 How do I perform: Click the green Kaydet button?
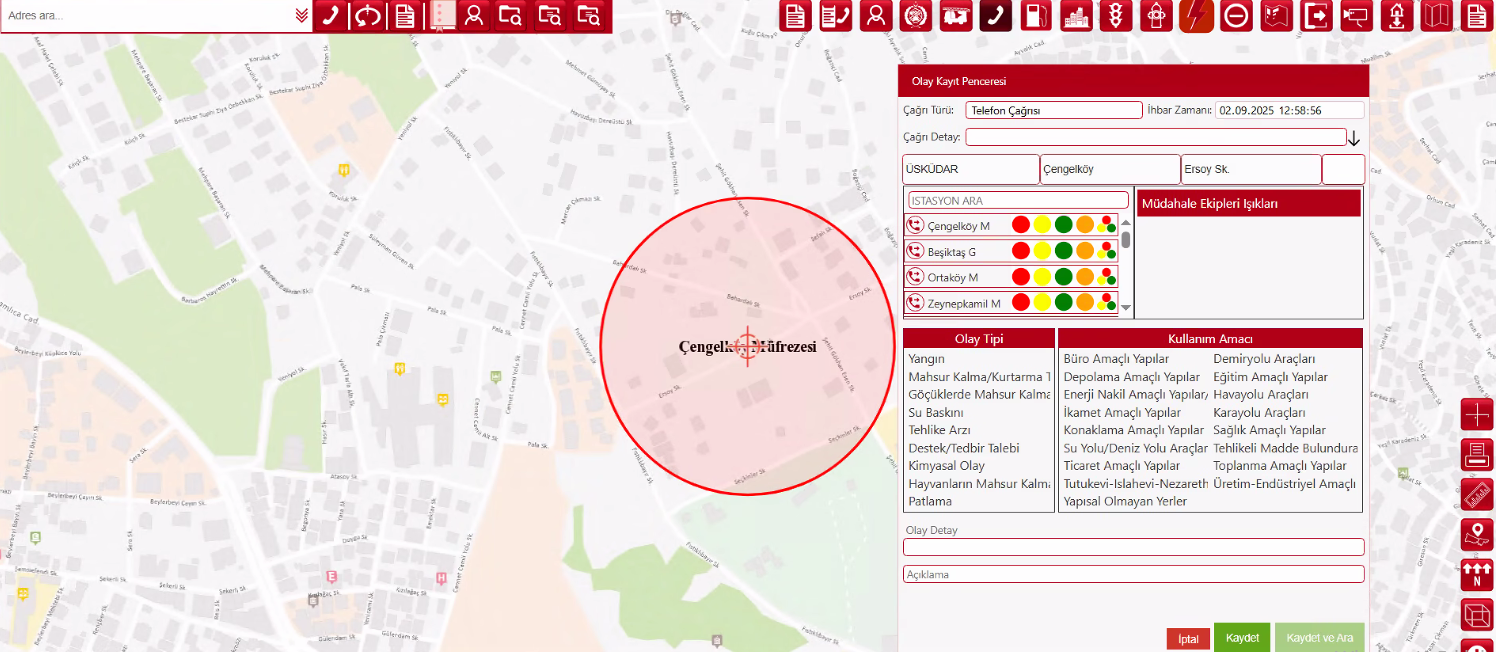pos(1242,637)
